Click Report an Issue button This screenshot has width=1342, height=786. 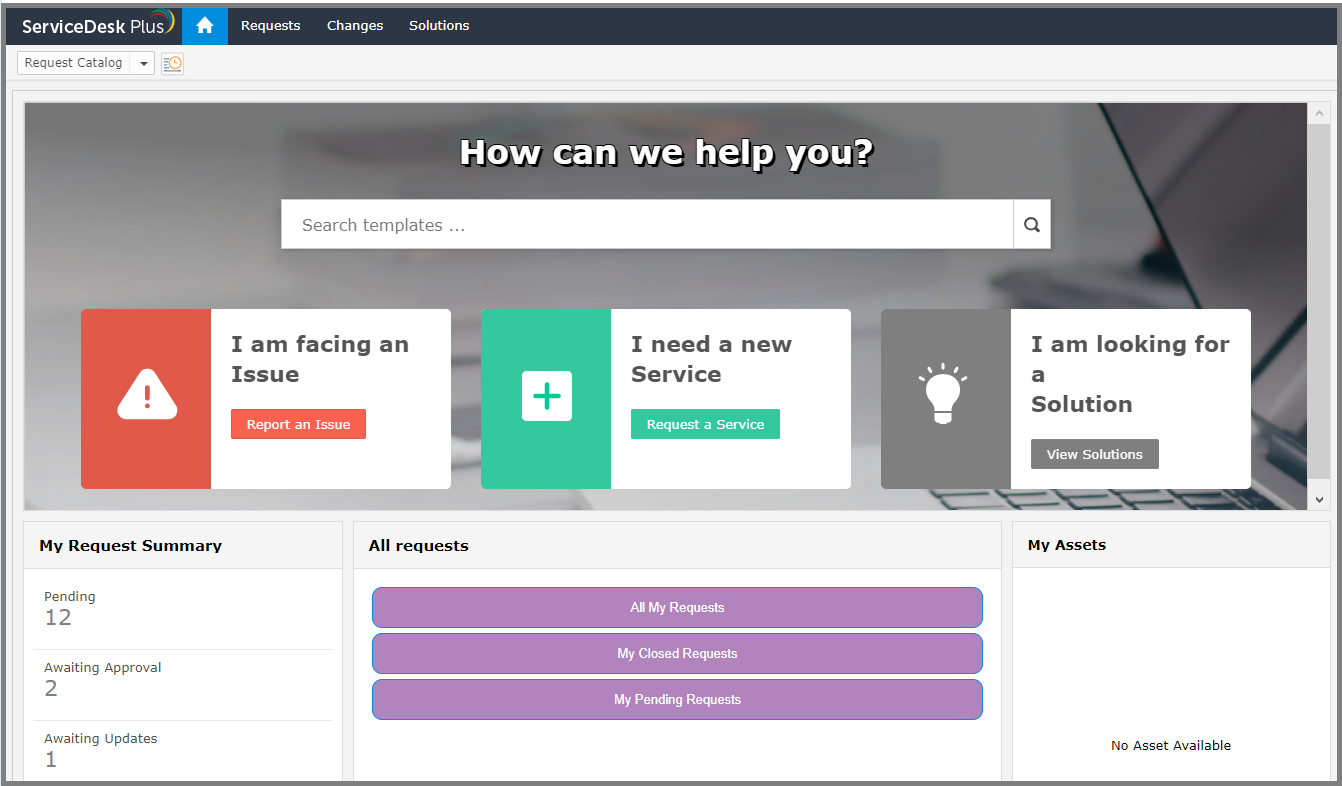[298, 424]
